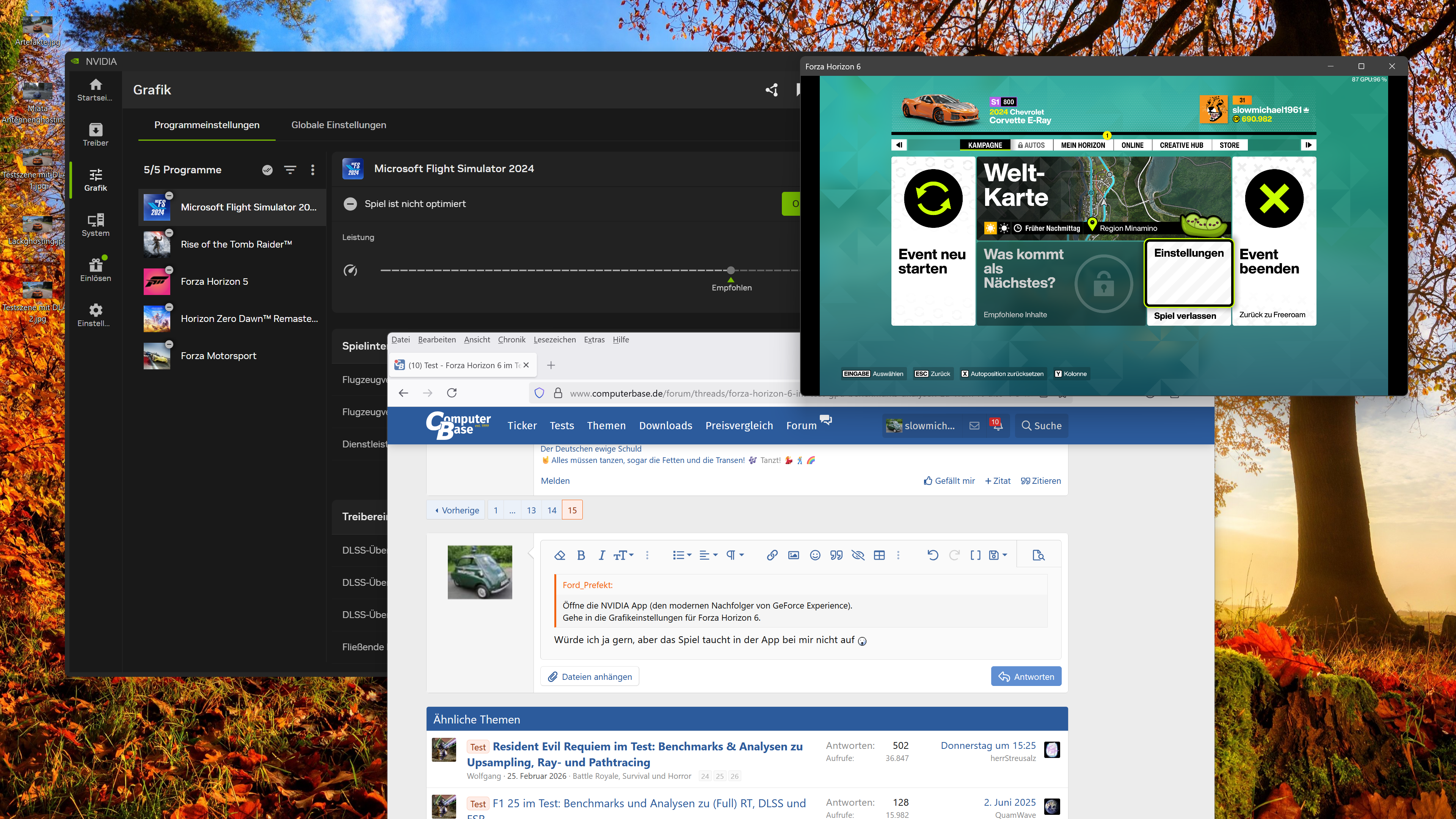Open three-dot menu beside 5/5 Programme

[312, 169]
